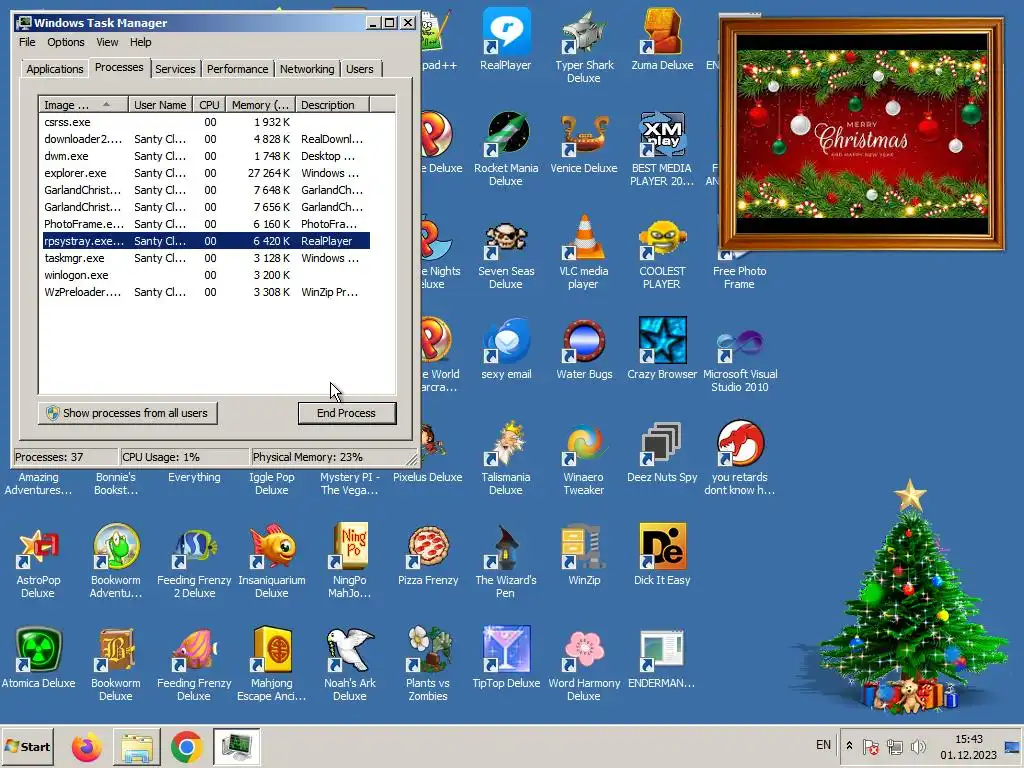The height and width of the screenshot is (768, 1024).
Task: Open the File menu in Task Manager
Action: (27, 42)
